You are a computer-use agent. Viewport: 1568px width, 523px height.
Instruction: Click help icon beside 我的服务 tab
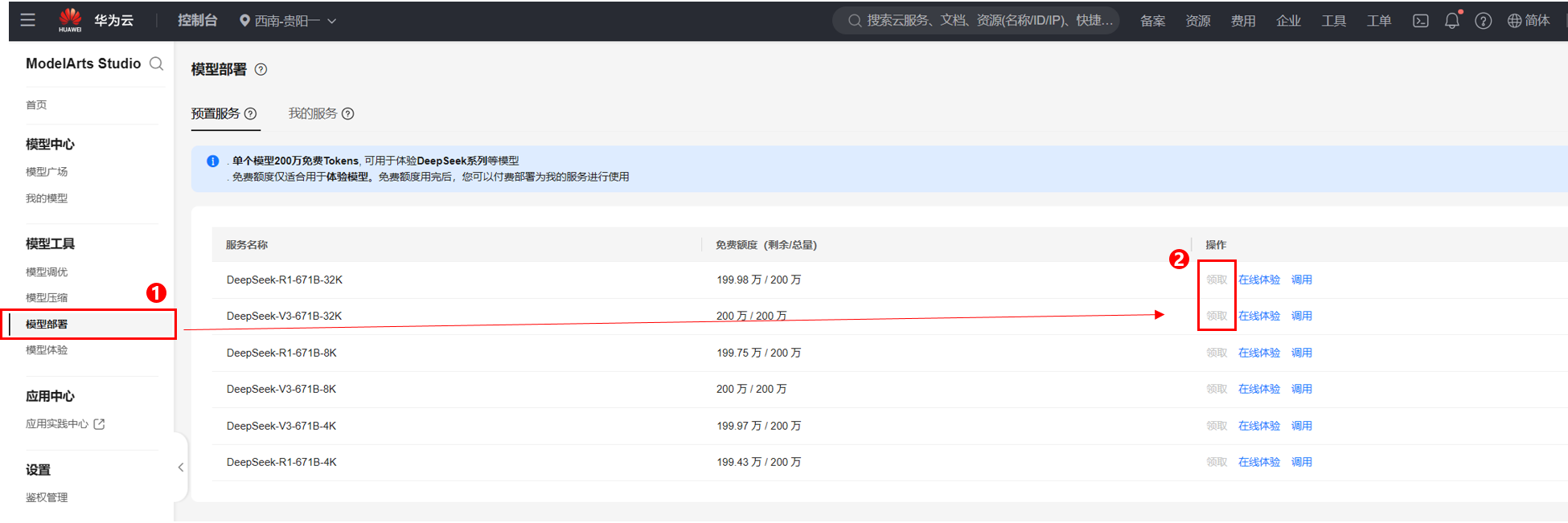(348, 114)
